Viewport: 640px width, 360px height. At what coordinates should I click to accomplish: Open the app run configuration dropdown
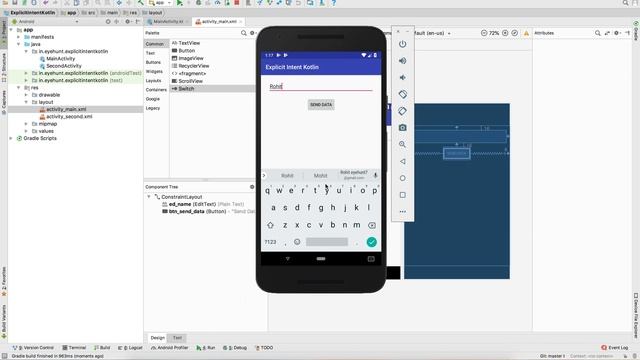[160, 3]
